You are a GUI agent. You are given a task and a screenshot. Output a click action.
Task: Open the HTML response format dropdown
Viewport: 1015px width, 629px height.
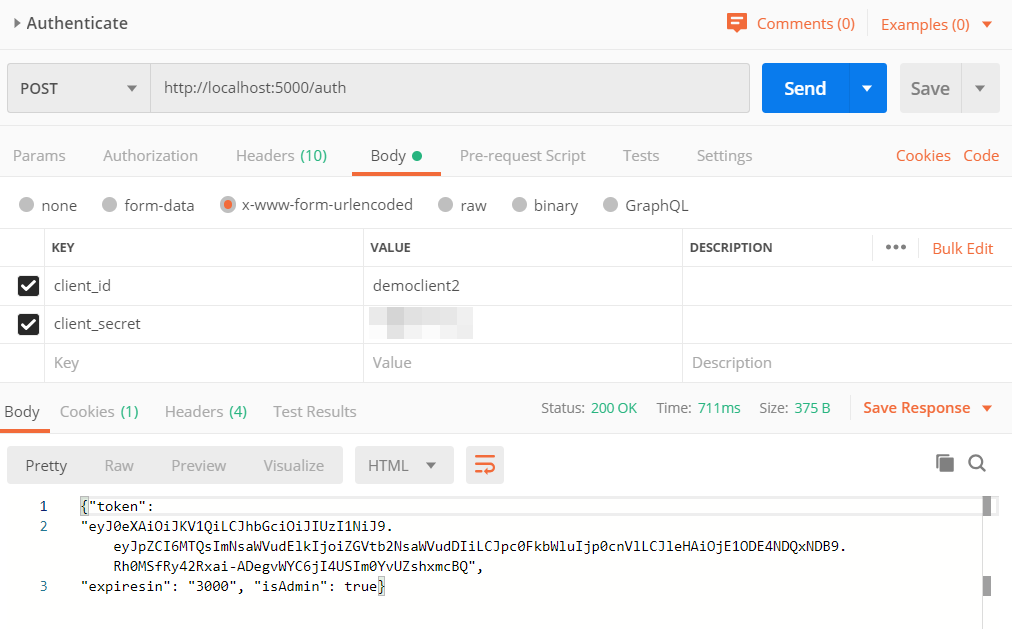tap(403, 464)
